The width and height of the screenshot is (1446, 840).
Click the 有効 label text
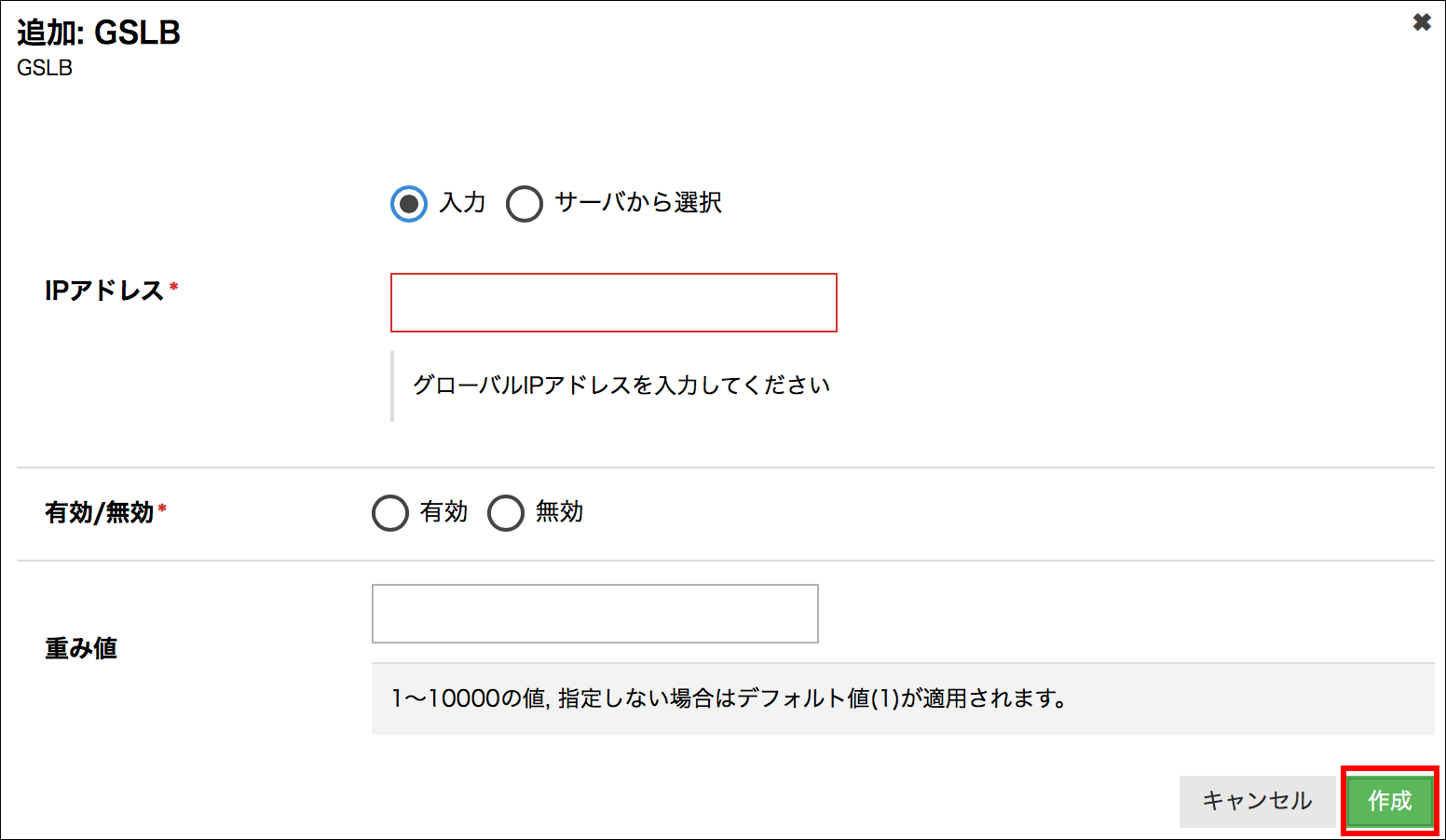[443, 511]
